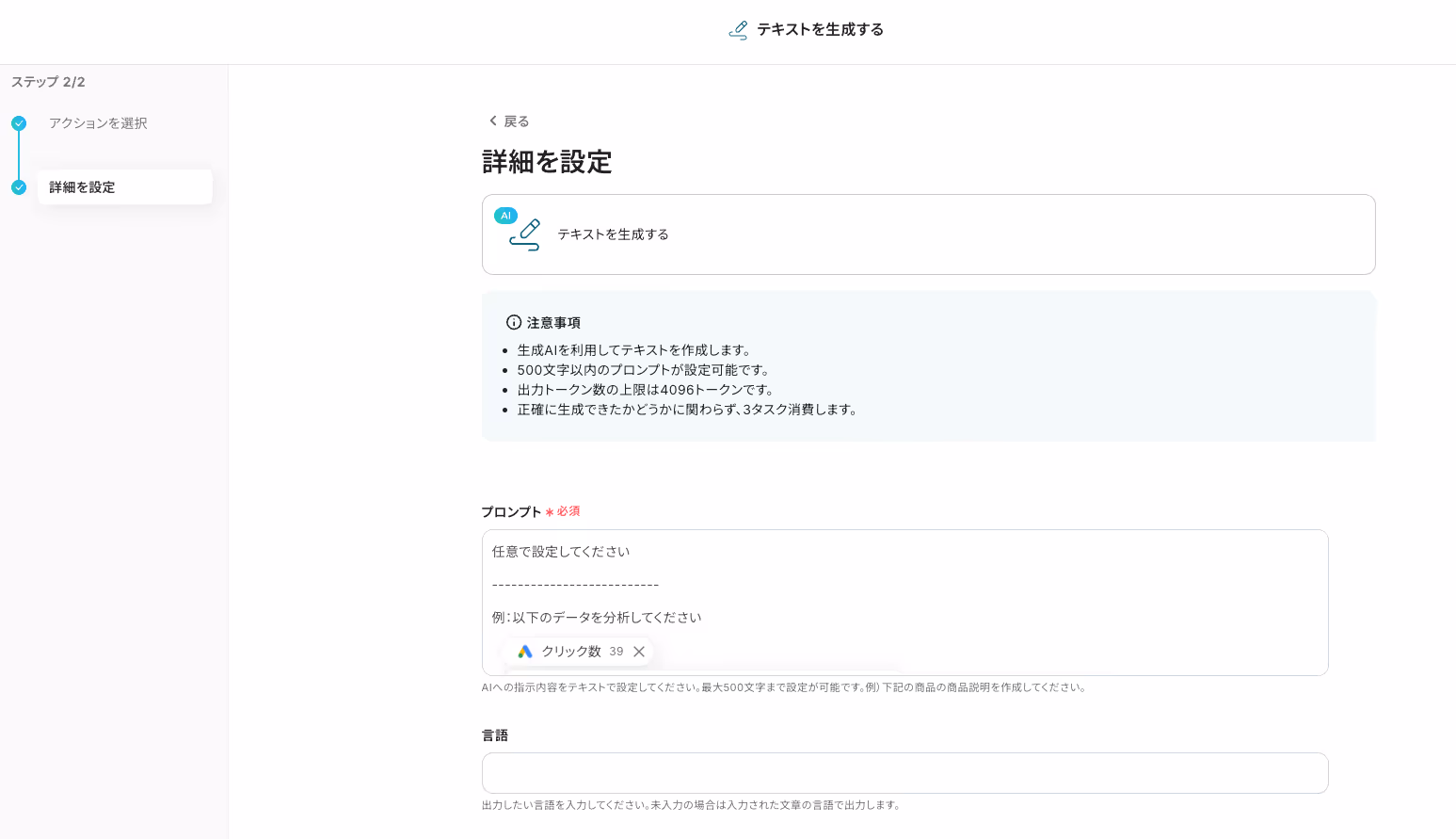Image resolution: width=1456 pixels, height=839 pixels.
Task: Click the ステップ 2/2 label
Action: [x=48, y=82]
